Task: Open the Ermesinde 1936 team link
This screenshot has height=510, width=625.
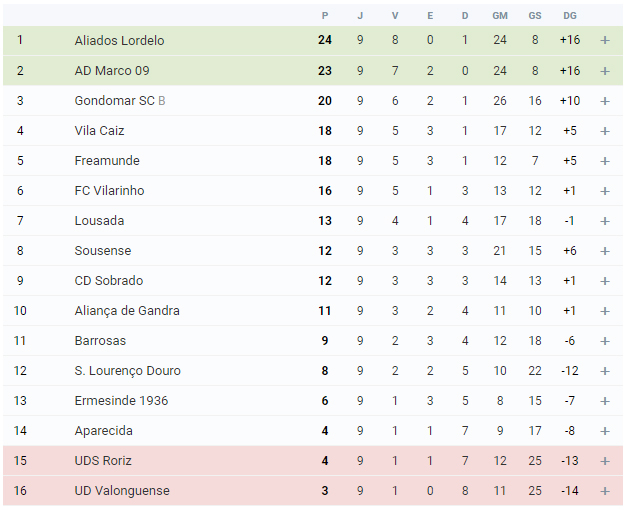Action: (121, 400)
